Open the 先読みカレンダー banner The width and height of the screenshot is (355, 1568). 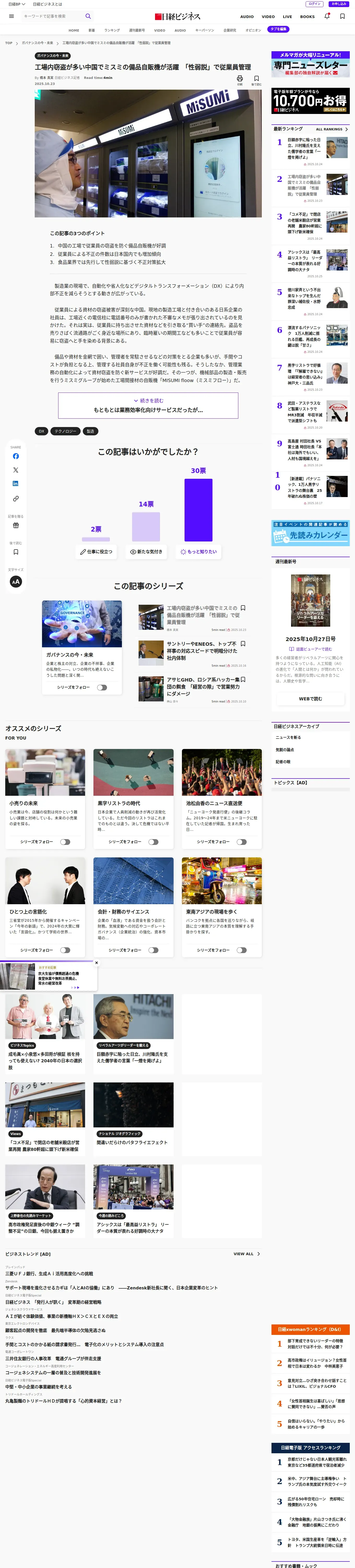[x=311, y=533]
